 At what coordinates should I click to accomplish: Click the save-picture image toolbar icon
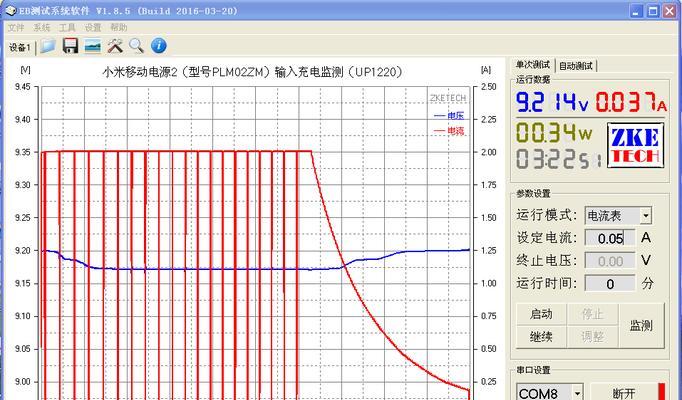point(93,46)
